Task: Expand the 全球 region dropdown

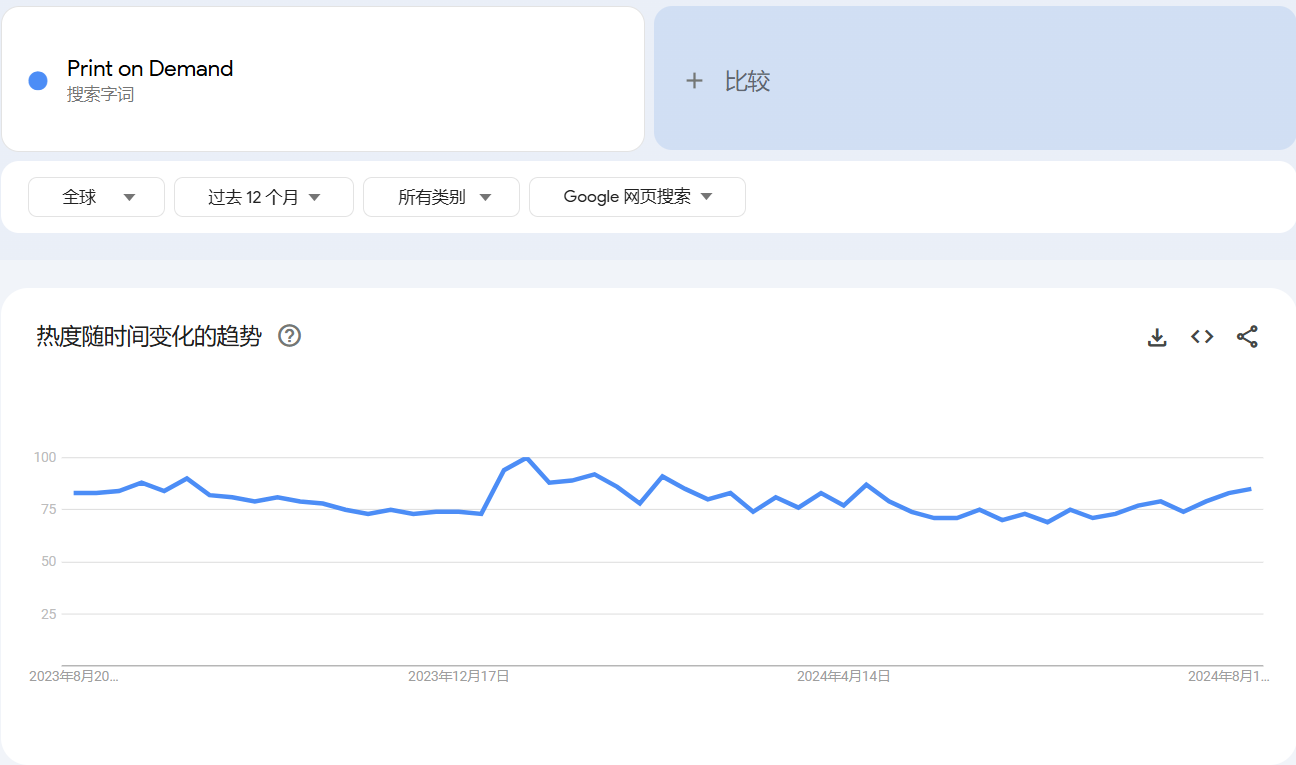Action: point(96,197)
